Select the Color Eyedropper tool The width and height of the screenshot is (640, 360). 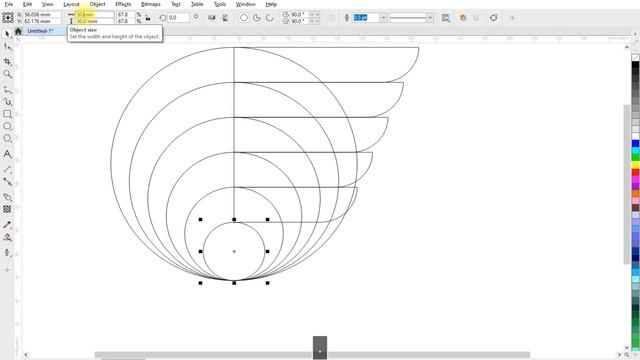tap(7, 224)
